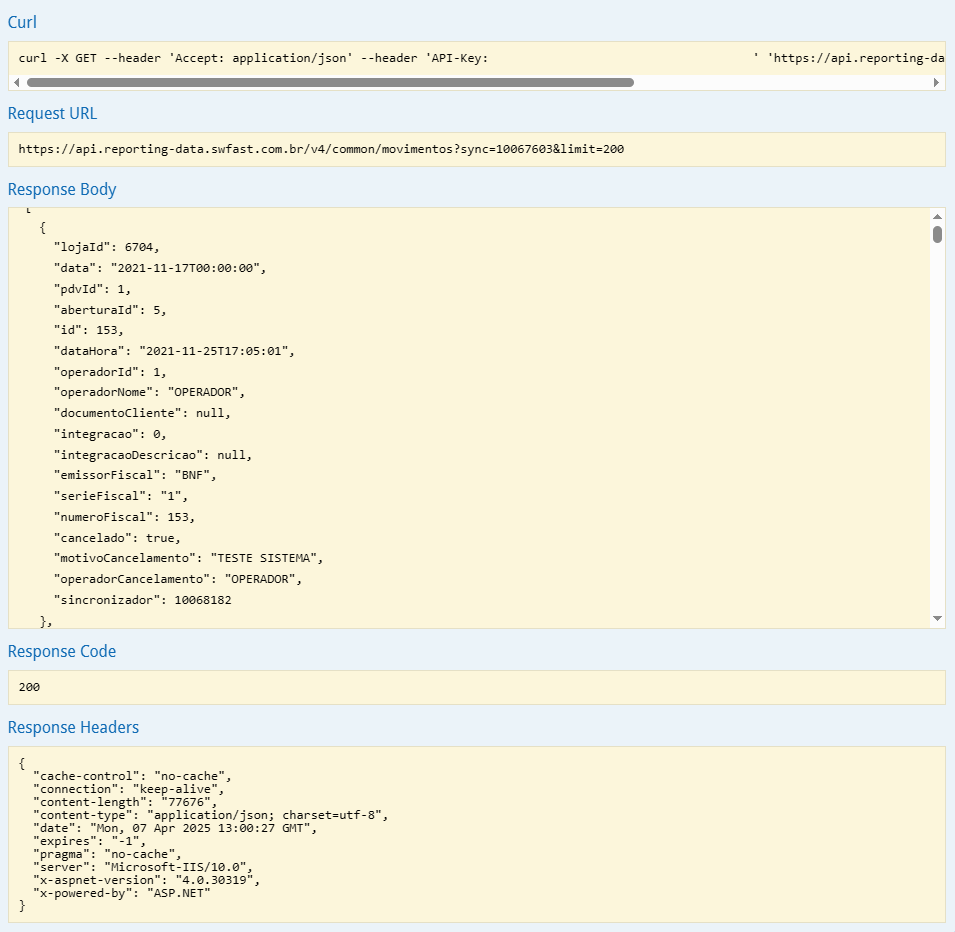
Task: Click the Response Headers heading
Action: click(x=73, y=727)
